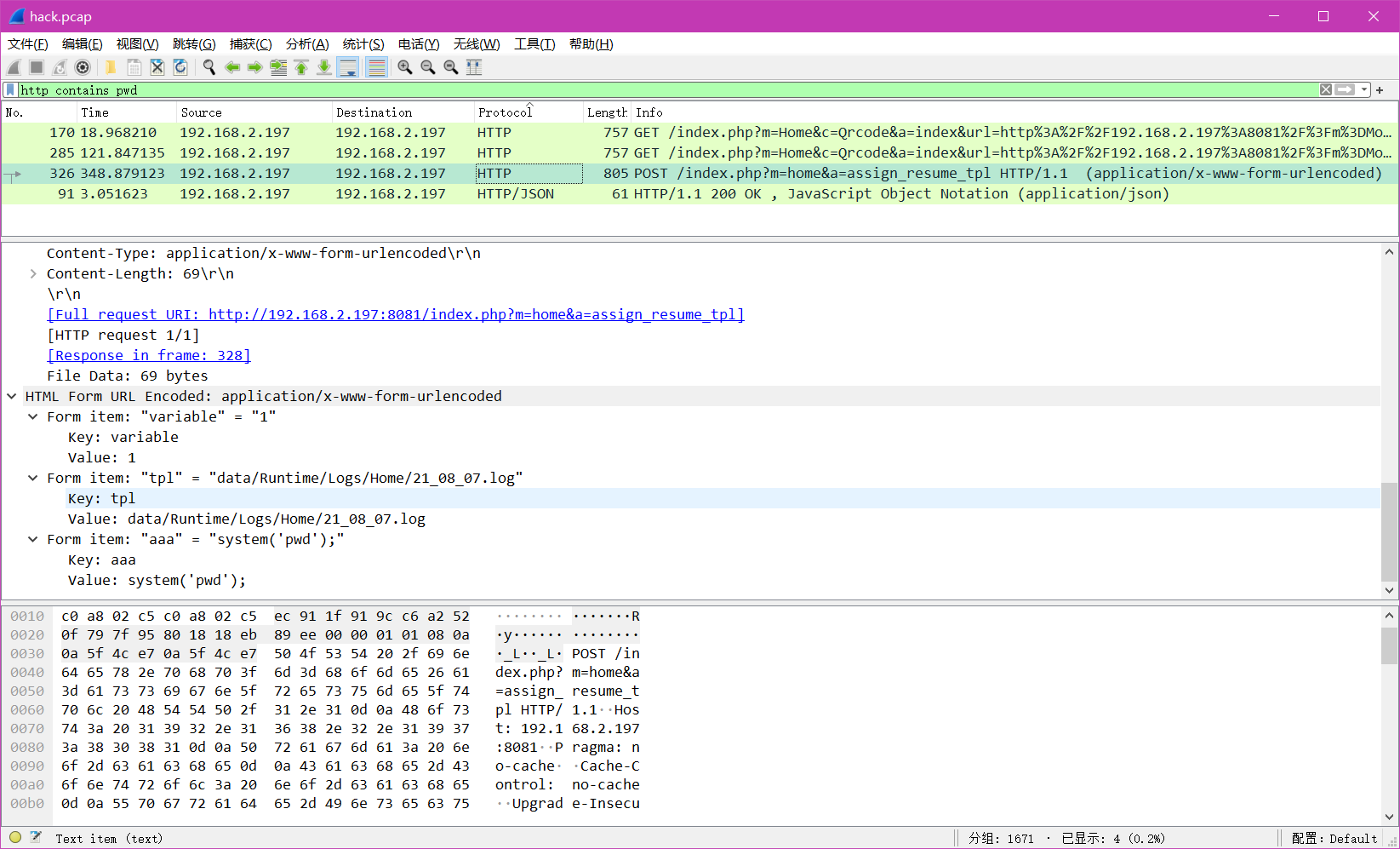Image resolution: width=1400 pixels, height=849 pixels.
Task: Open capture file properties status icon
Action: click(x=36, y=838)
